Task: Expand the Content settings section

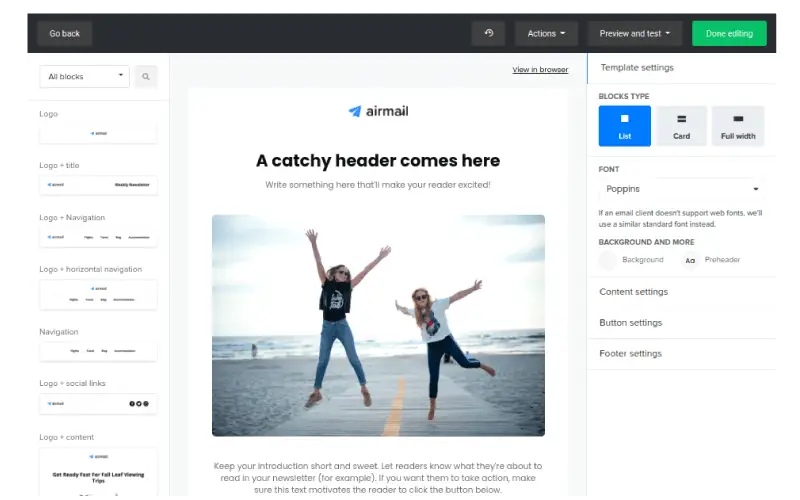Action: [633, 292]
